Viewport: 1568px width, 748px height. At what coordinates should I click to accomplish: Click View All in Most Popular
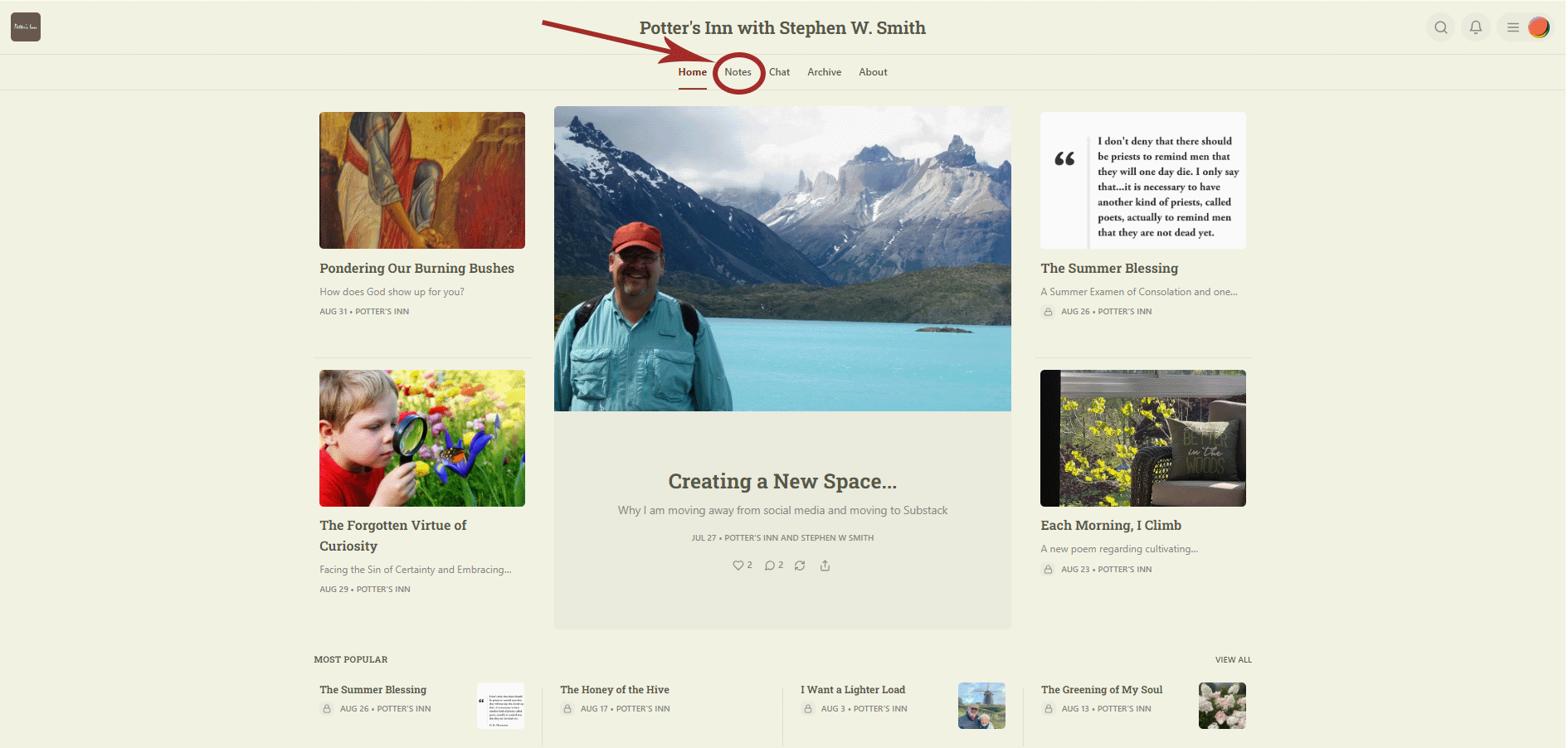(1234, 660)
